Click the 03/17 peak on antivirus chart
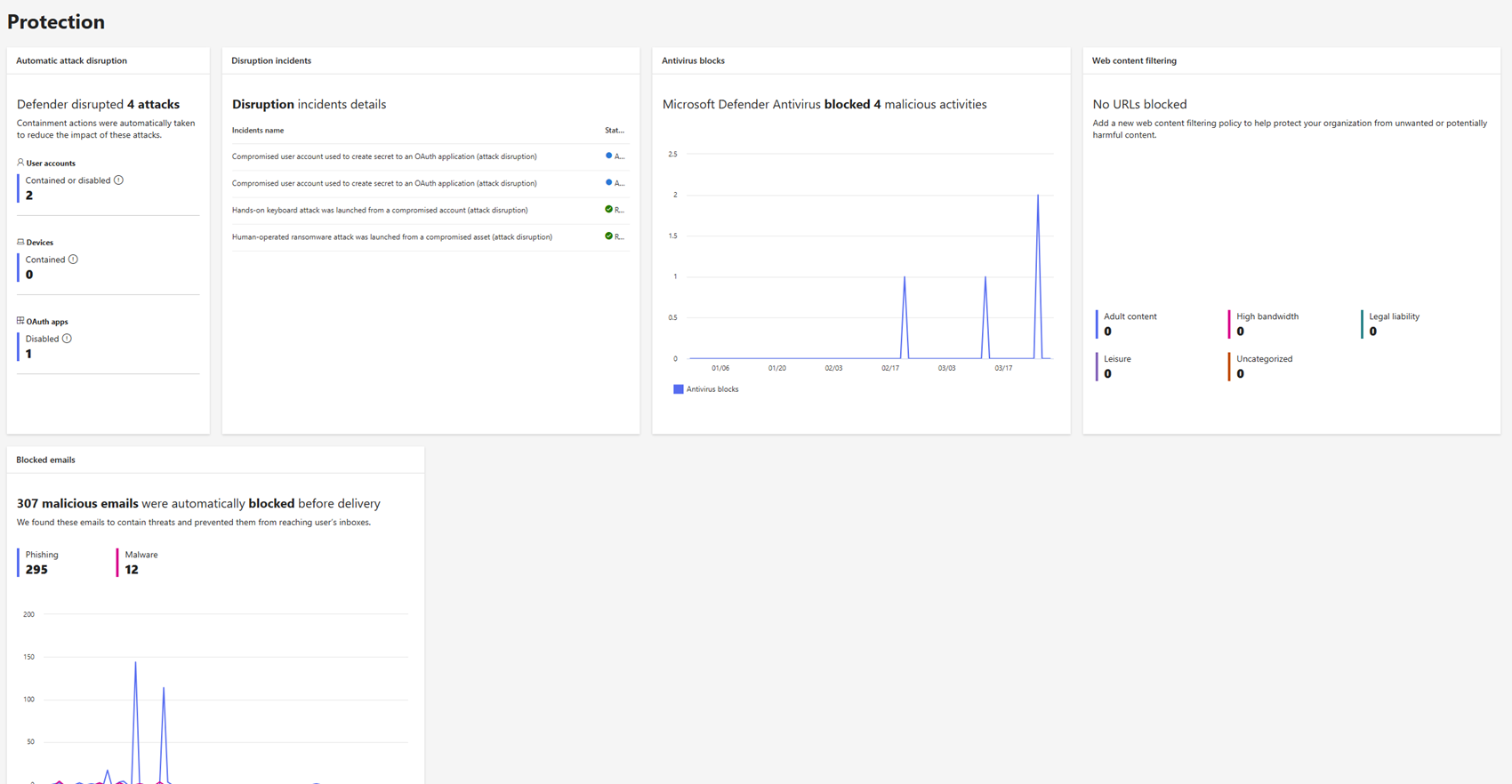Viewport: 1512px width, 784px height. [x=1037, y=196]
